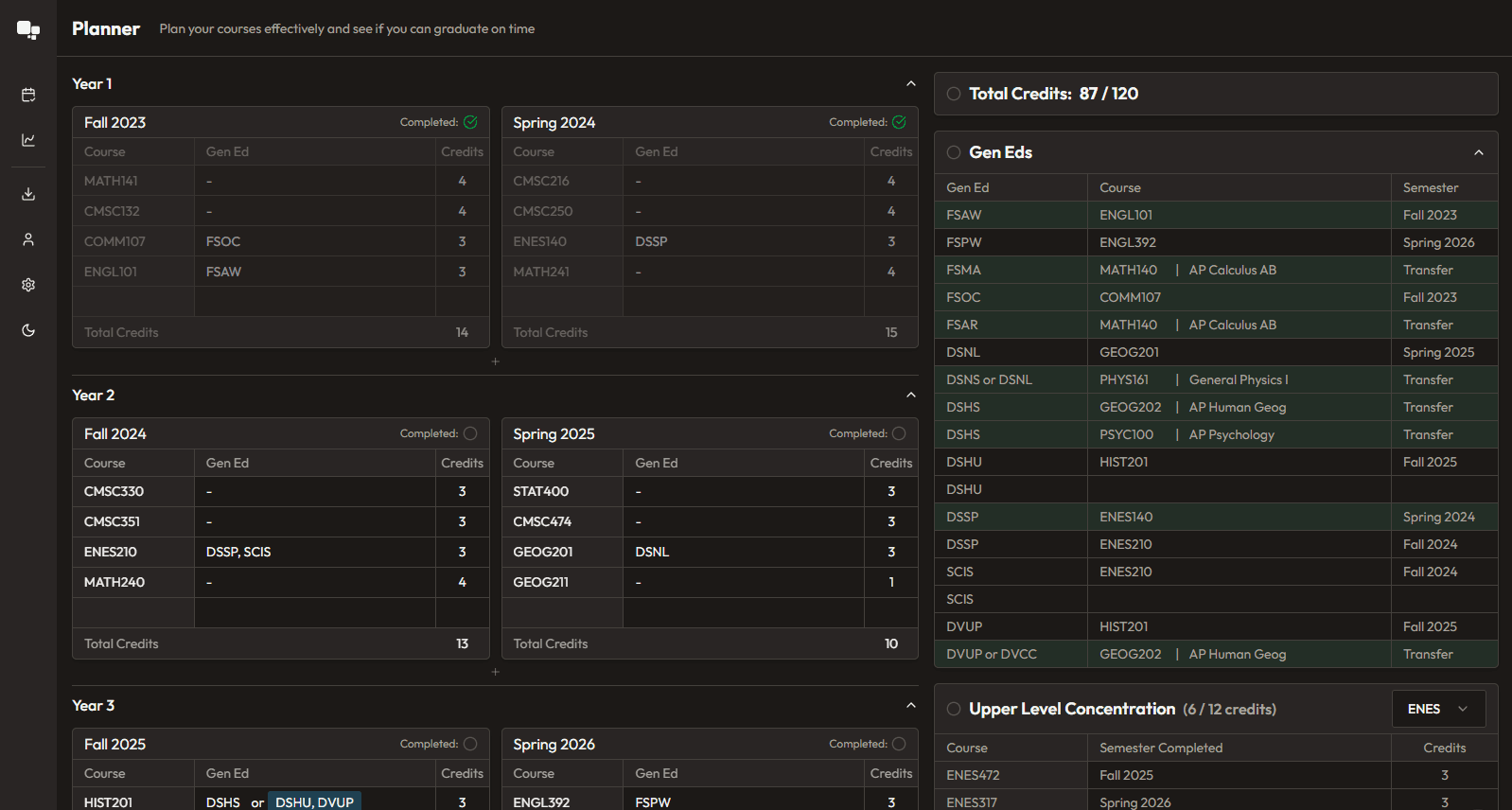
Task: Collapse the Year 2 section
Action: (910, 396)
